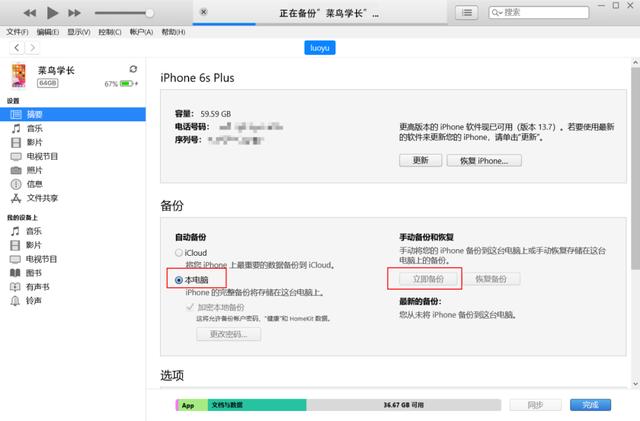Screen dimensions: 640x421
Task: Open the 控制(C) menu
Action: (x=110, y=32)
